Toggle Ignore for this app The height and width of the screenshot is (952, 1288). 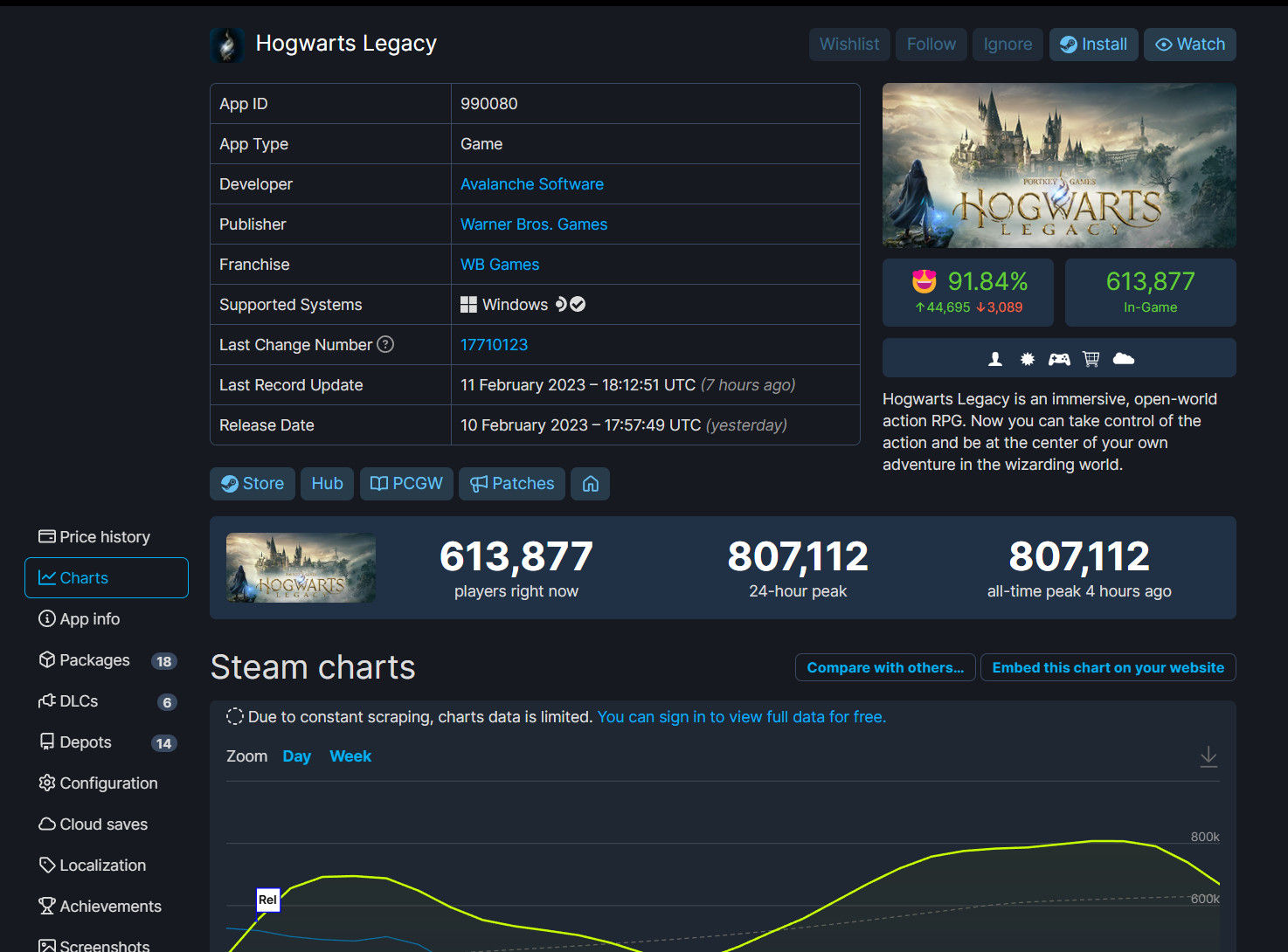tap(1008, 44)
